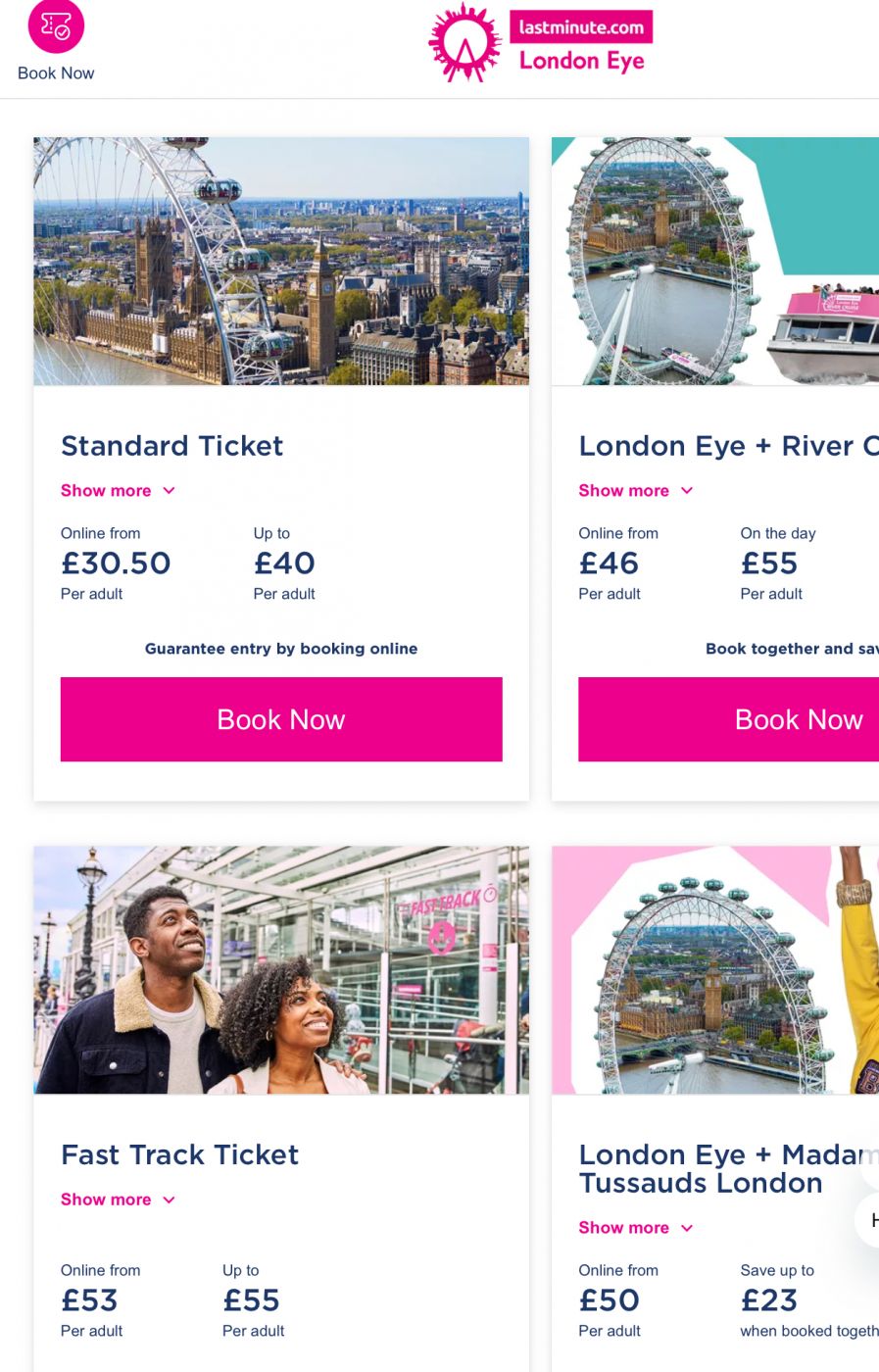
Task: Expand Show more under Fast Track Ticket
Action: point(106,1200)
